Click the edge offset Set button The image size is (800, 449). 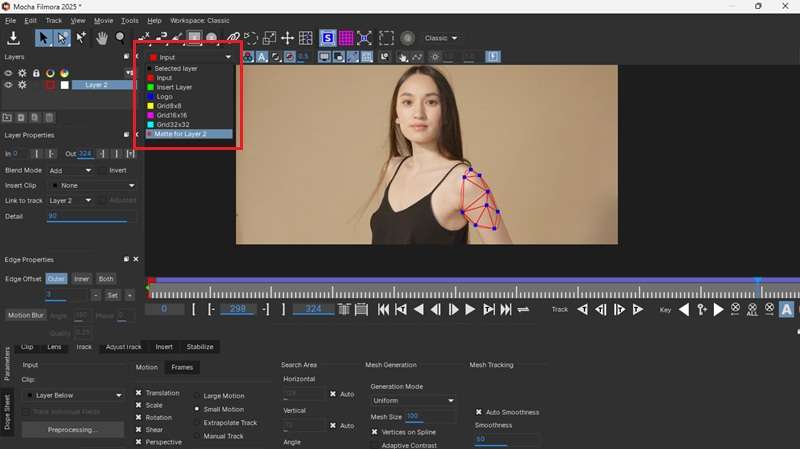coord(112,295)
